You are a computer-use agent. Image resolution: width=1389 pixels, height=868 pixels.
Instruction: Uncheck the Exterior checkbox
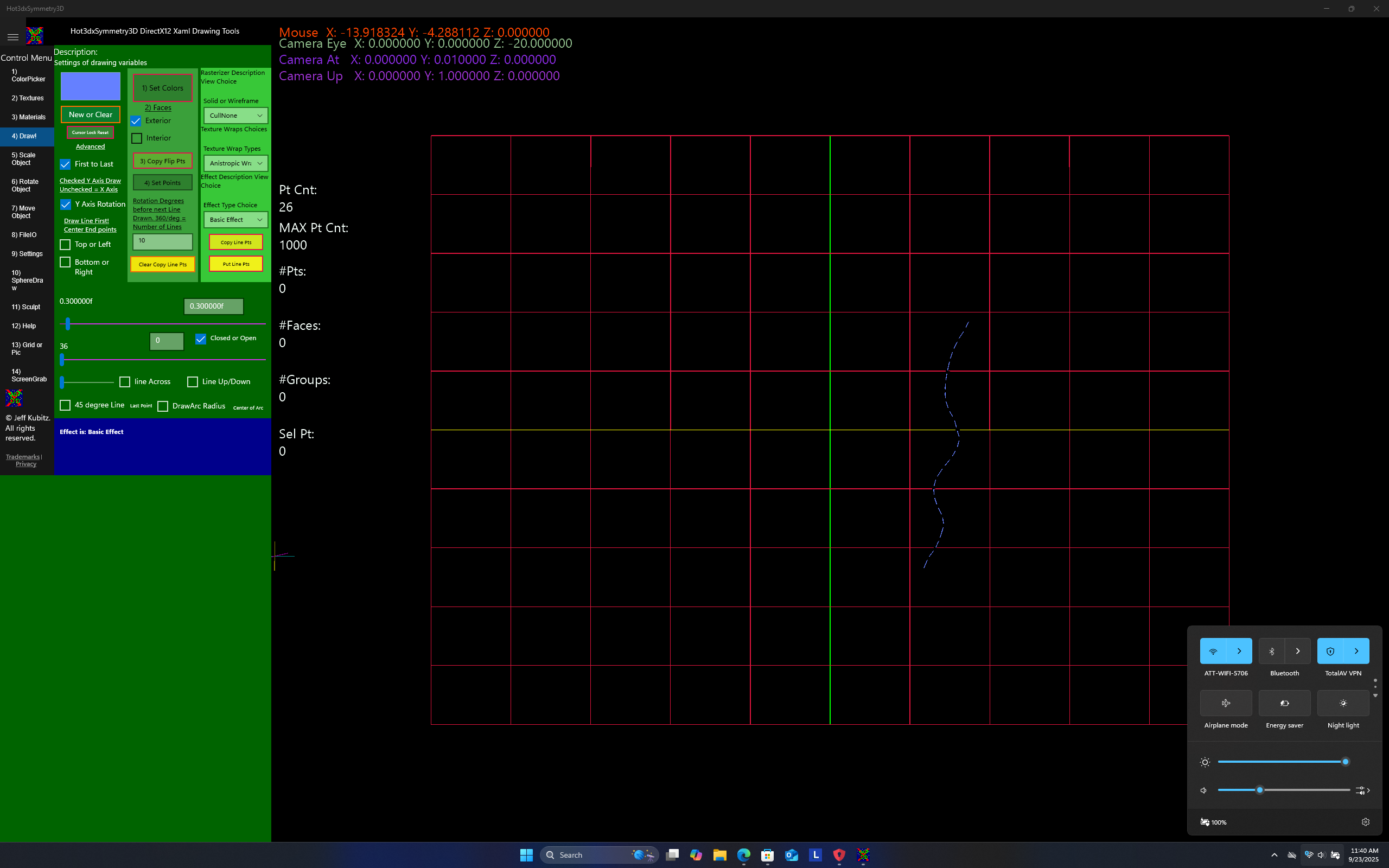tap(136, 120)
